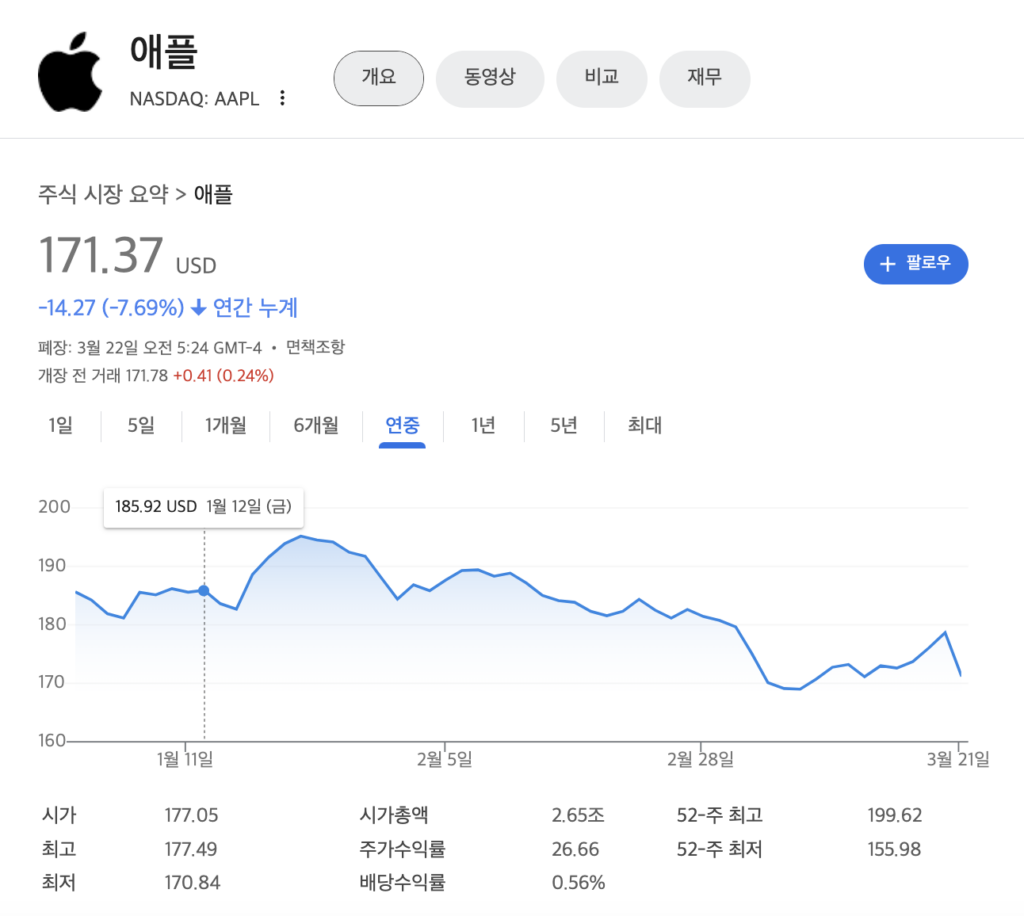Click the plus icon in the 팔로우 button
This screenshot has width=1024, height=916.
(x=887, y=264)
